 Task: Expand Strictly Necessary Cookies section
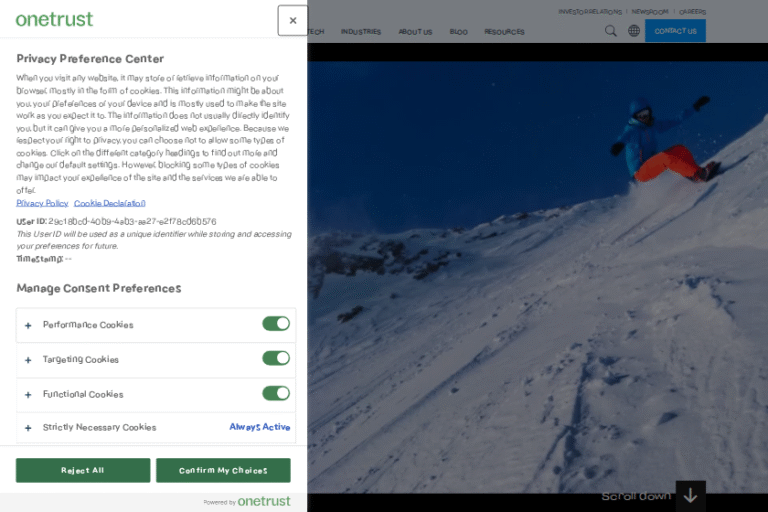[x=28, y=428]
